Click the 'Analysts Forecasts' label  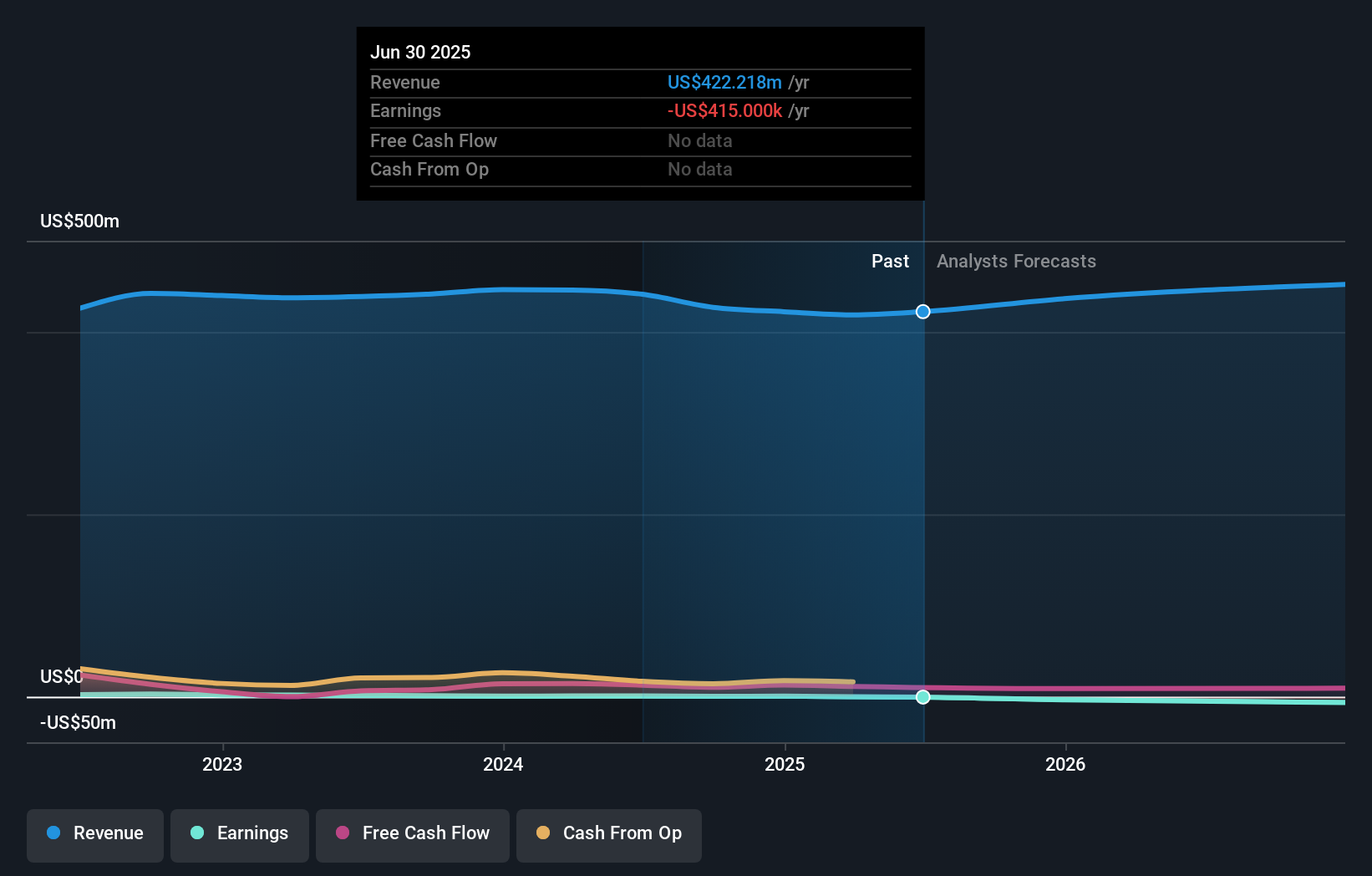(x=1016, y=261)
